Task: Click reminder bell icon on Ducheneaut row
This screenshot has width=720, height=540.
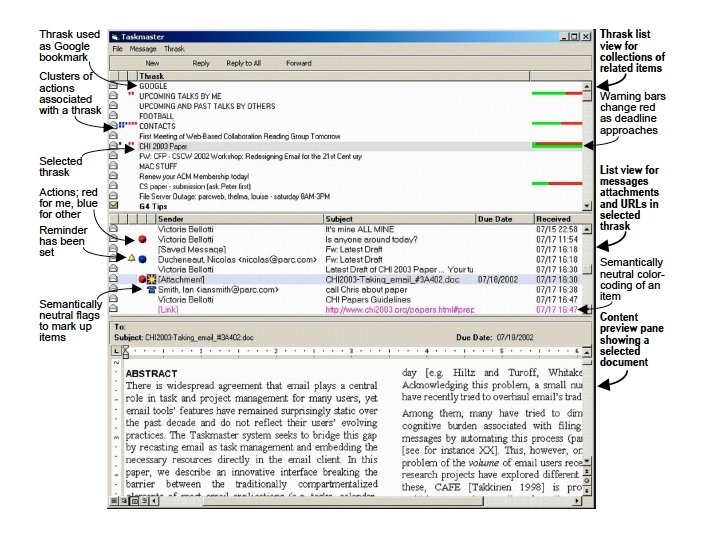Action: [x=131, y=259]
